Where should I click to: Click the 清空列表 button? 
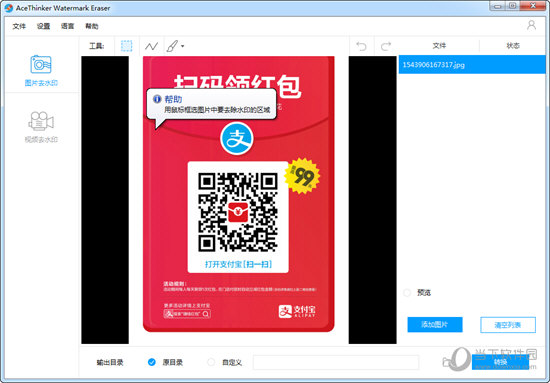(508, 325)
